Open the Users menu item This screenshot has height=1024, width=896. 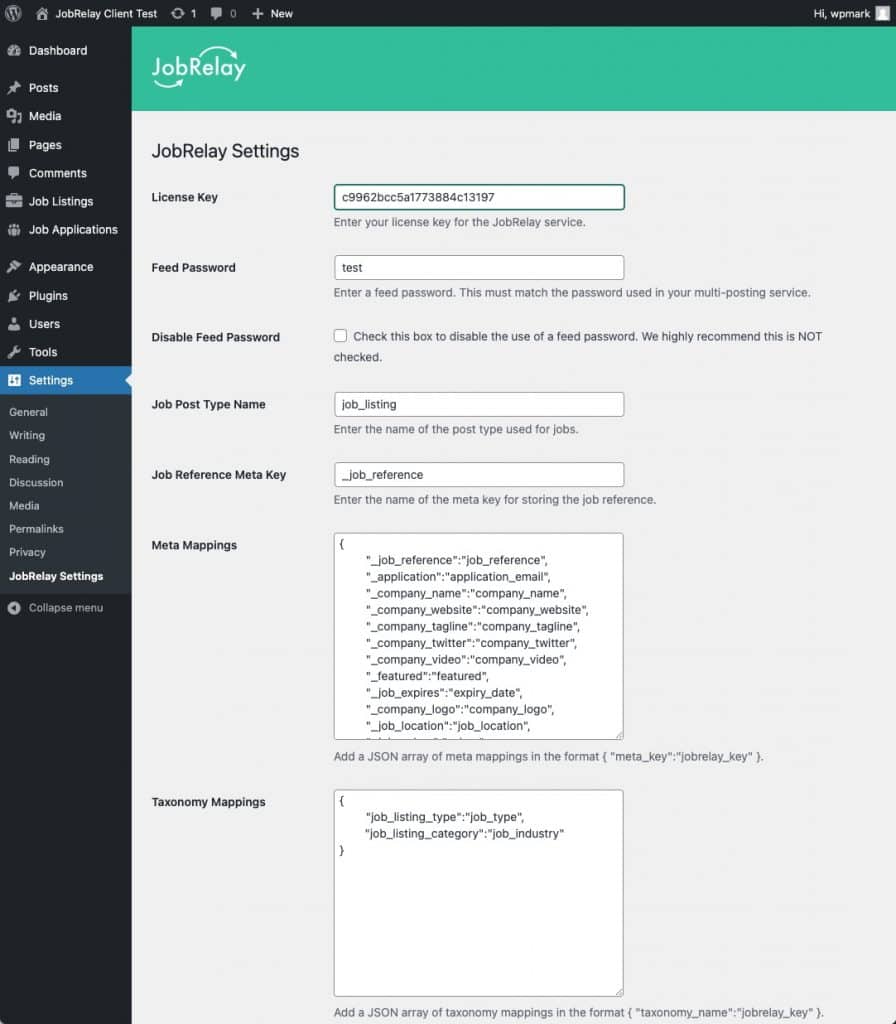click(x=65, y=324)
